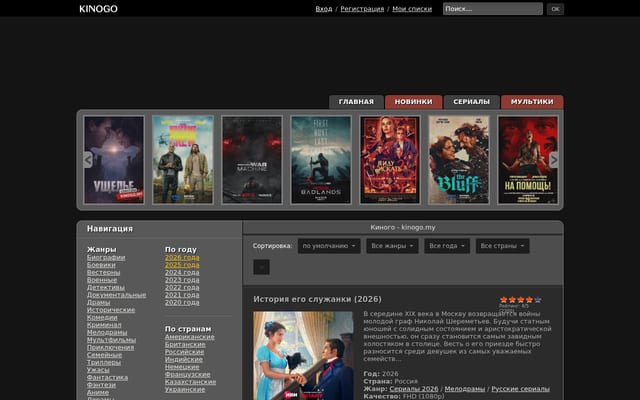Select the Биографии genre
This screenshot has height=400, width=640.
click(x=106, y=258)
